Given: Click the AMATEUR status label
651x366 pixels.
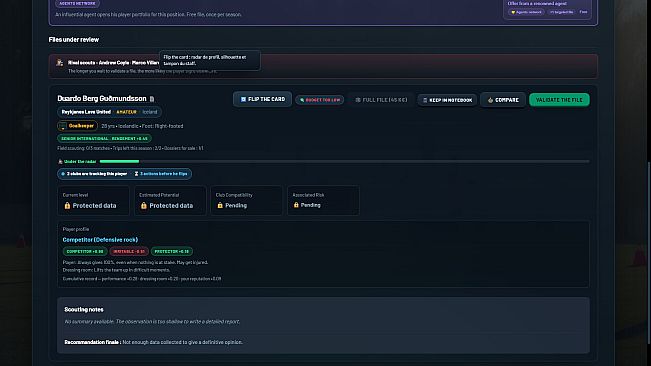Looking at the screenshot, I should tap(126, 112).
